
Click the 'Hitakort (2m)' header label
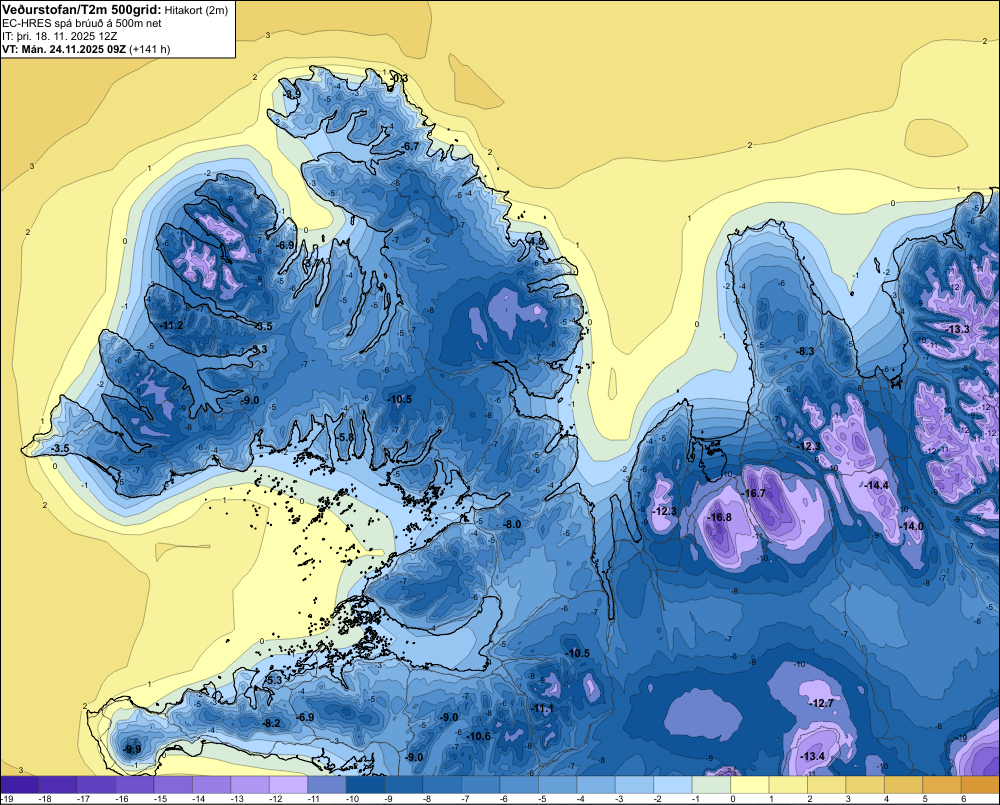[194, 9]
